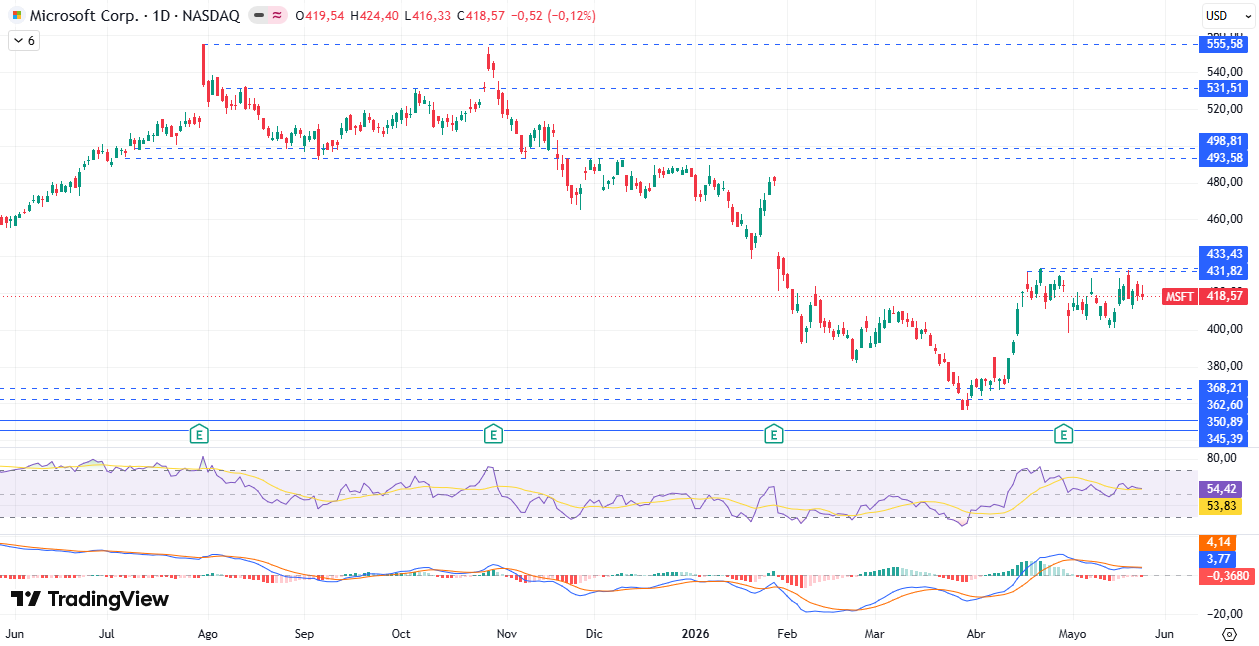
Task: Open chart settings gear on the time axis
Action: (x=1228, y=634)
